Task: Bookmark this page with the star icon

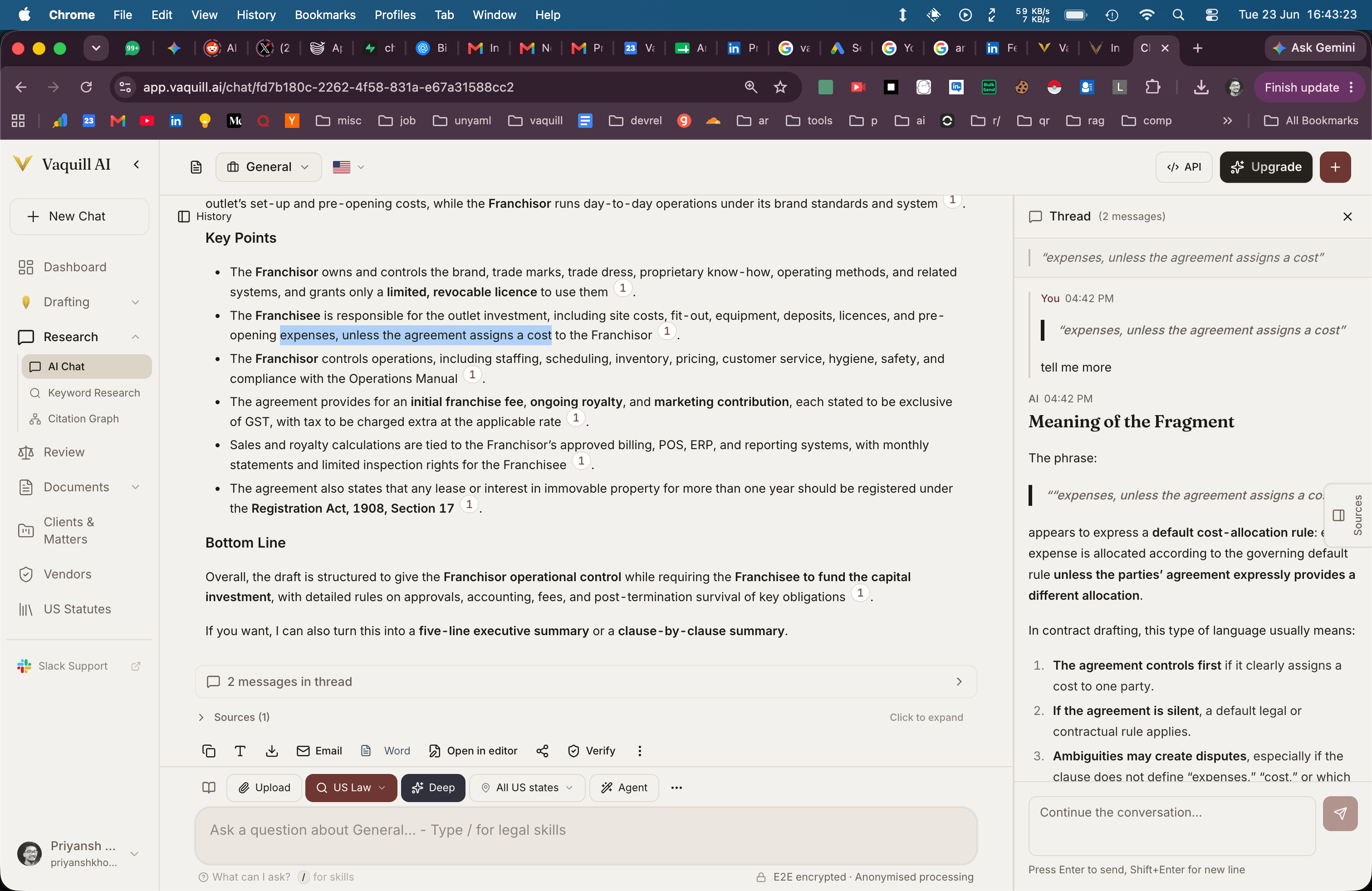Action: [780, 87]
